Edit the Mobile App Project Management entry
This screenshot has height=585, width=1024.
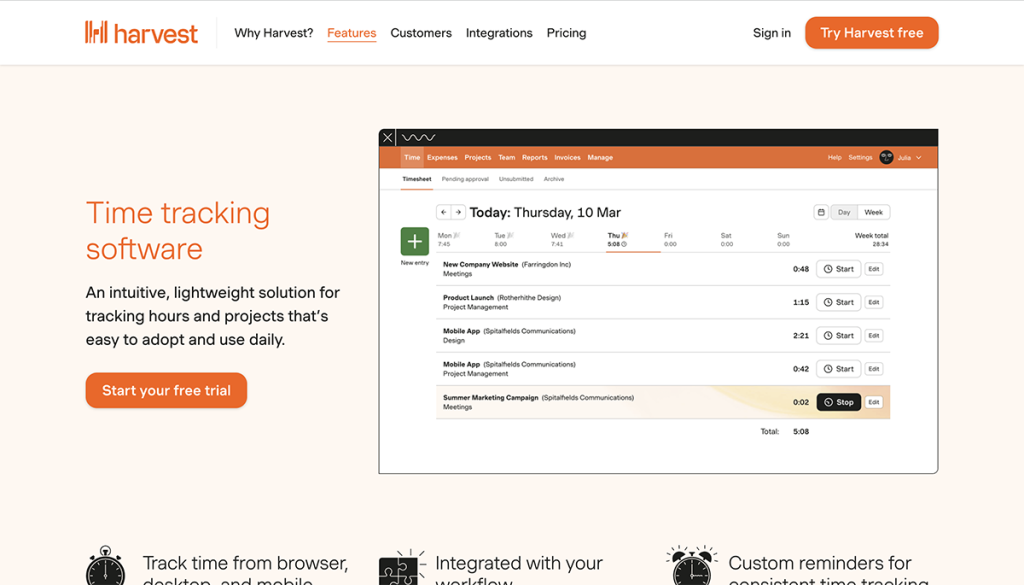874,369
